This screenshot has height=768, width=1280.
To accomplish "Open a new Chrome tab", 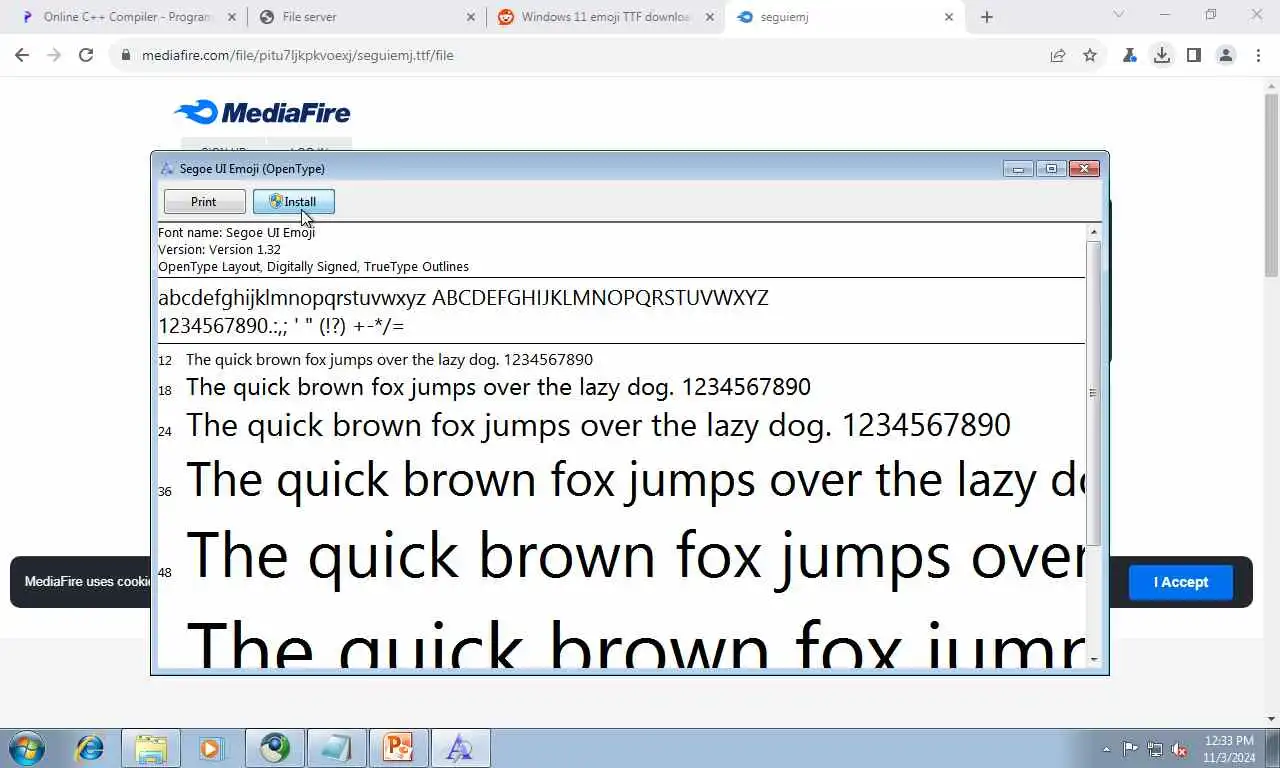I will pos(987,17).
